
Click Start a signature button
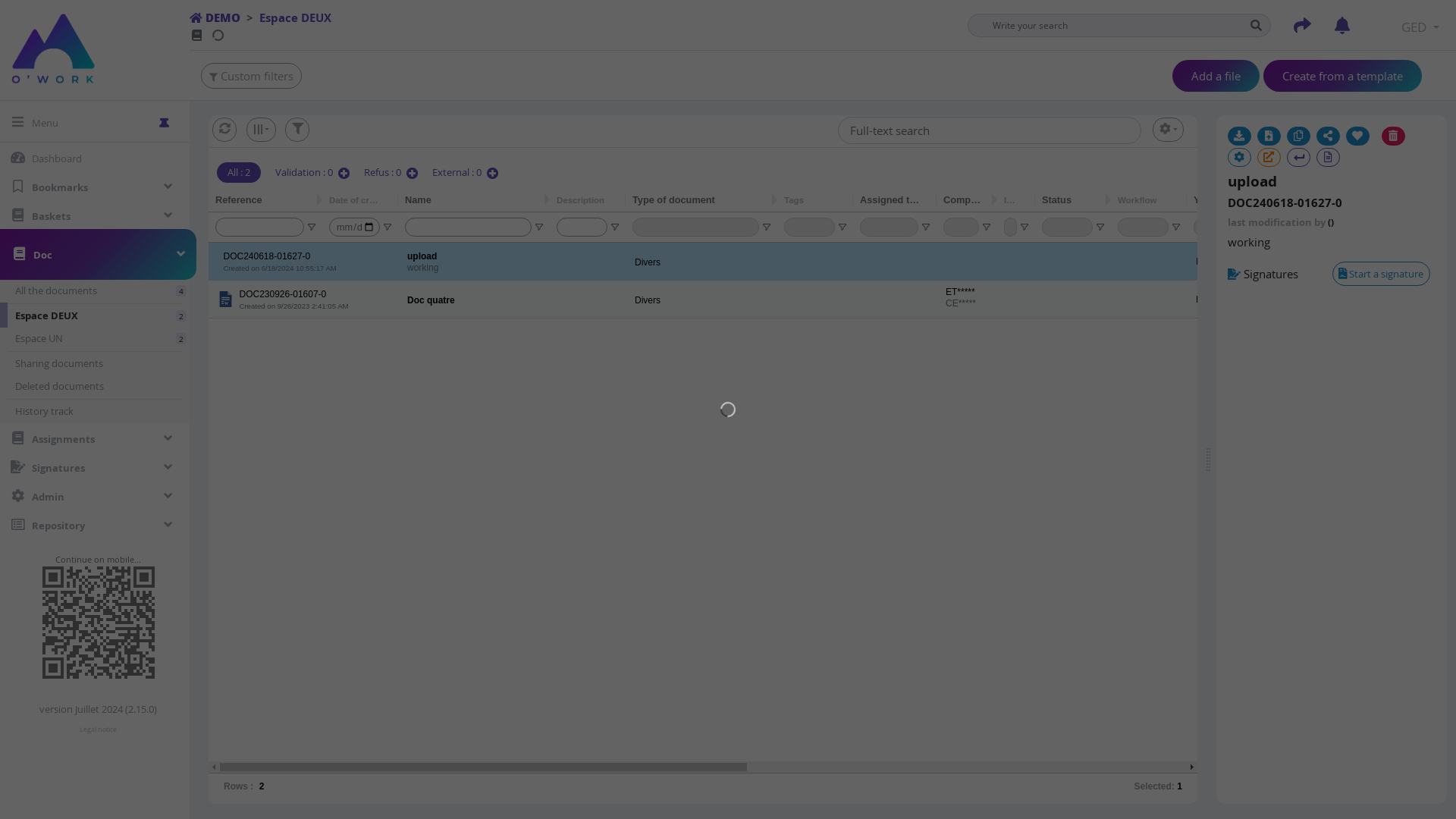(x=1380, y=274)
